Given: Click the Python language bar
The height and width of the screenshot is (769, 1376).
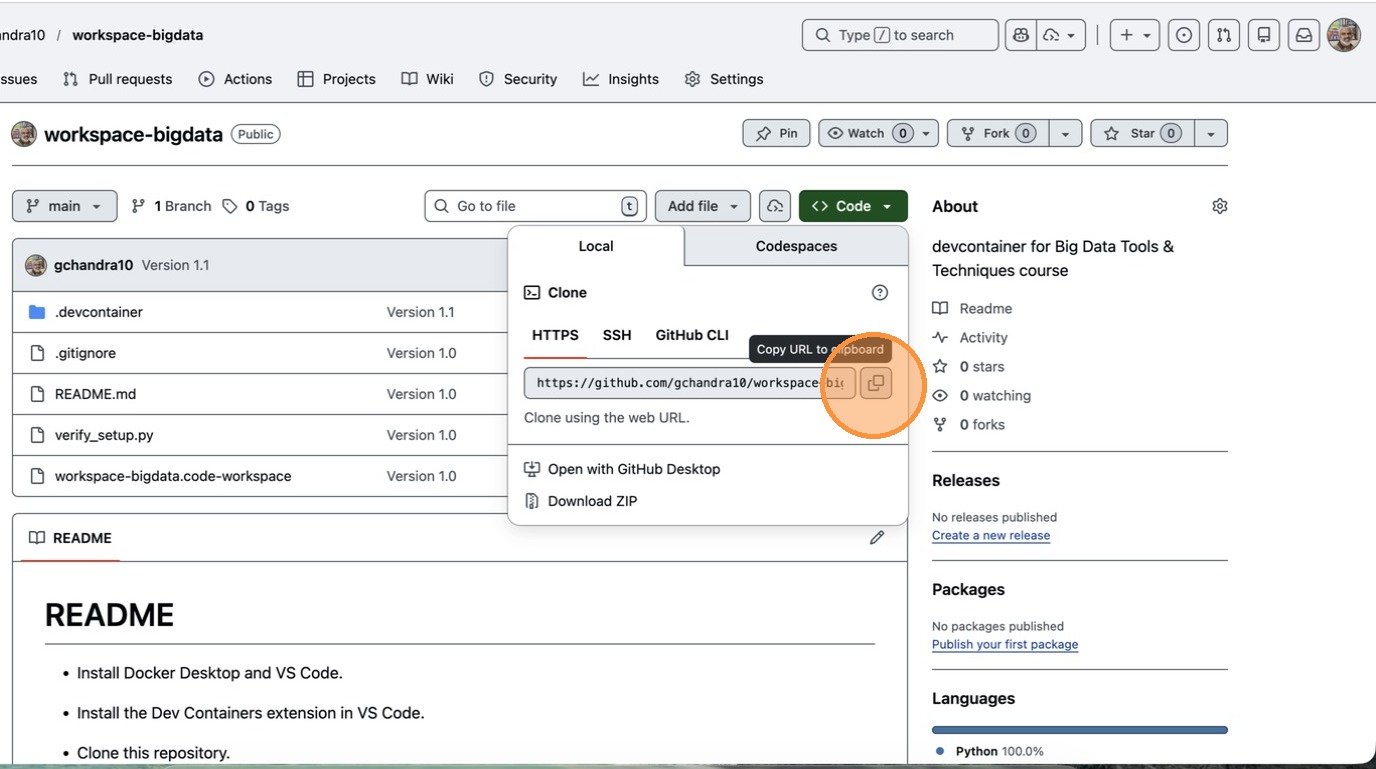Looking at the screenshot, I should (x=1079, y=730).
